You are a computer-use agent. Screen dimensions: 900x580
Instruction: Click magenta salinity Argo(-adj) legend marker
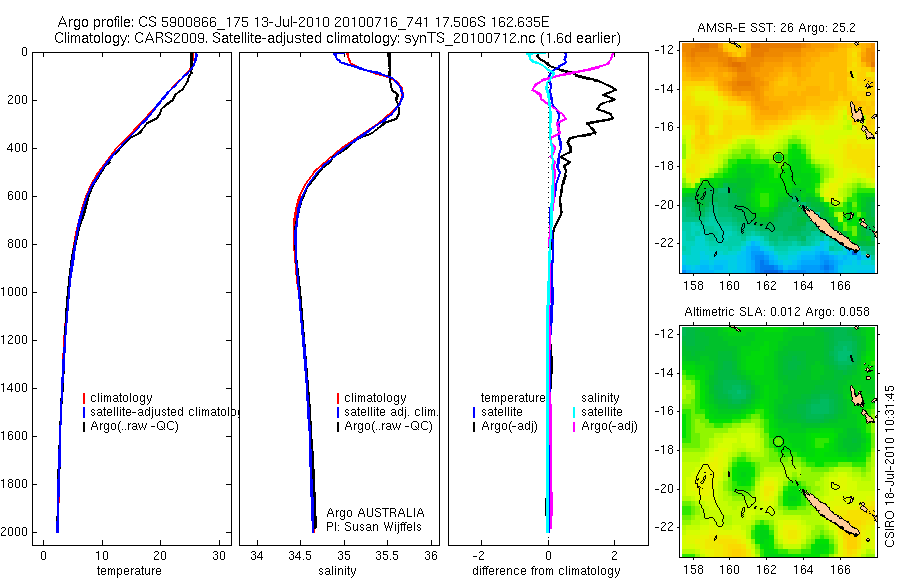[x=574, y=426]
